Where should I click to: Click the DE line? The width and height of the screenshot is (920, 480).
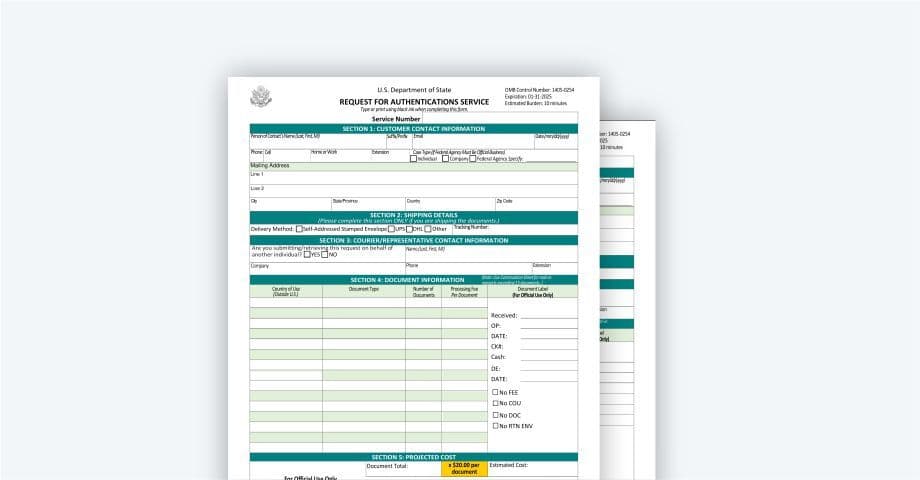point(549,369)
